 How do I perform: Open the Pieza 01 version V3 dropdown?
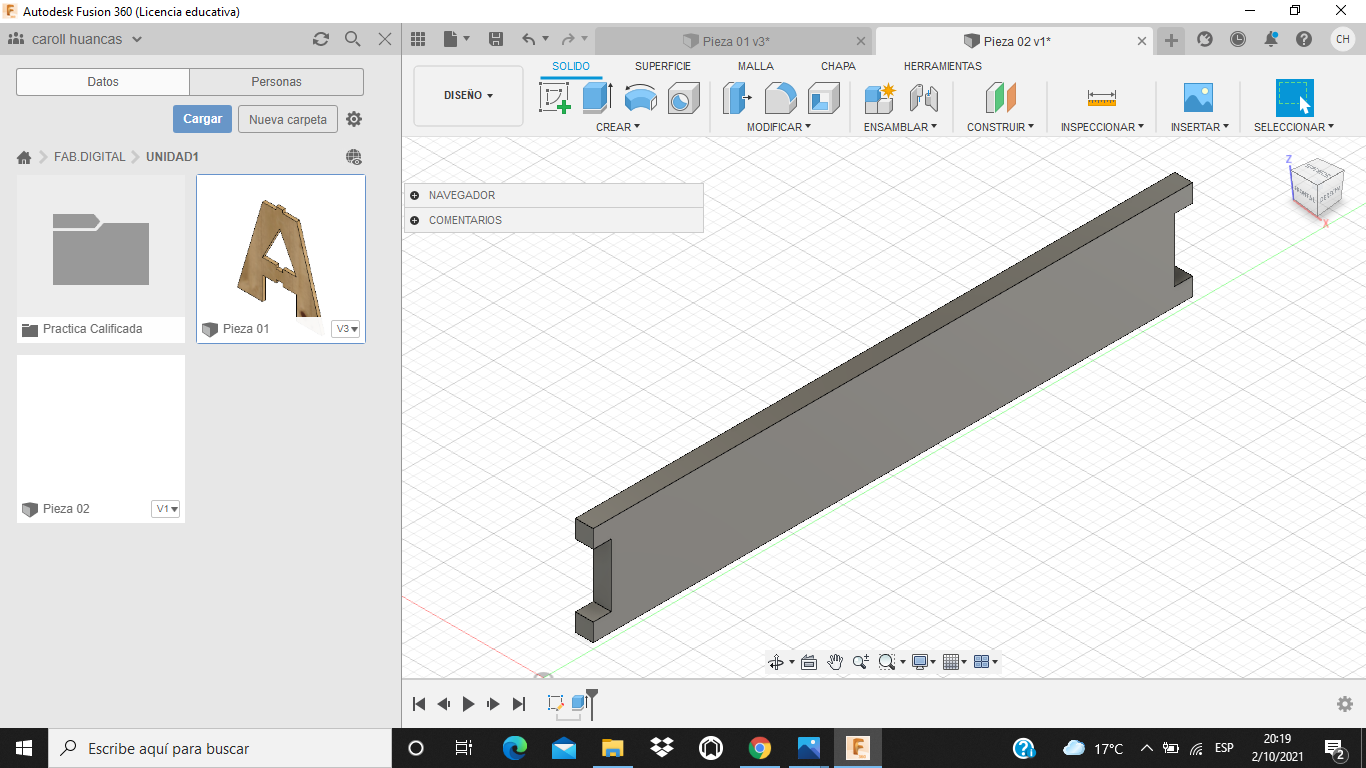click(x=346, y=329)
